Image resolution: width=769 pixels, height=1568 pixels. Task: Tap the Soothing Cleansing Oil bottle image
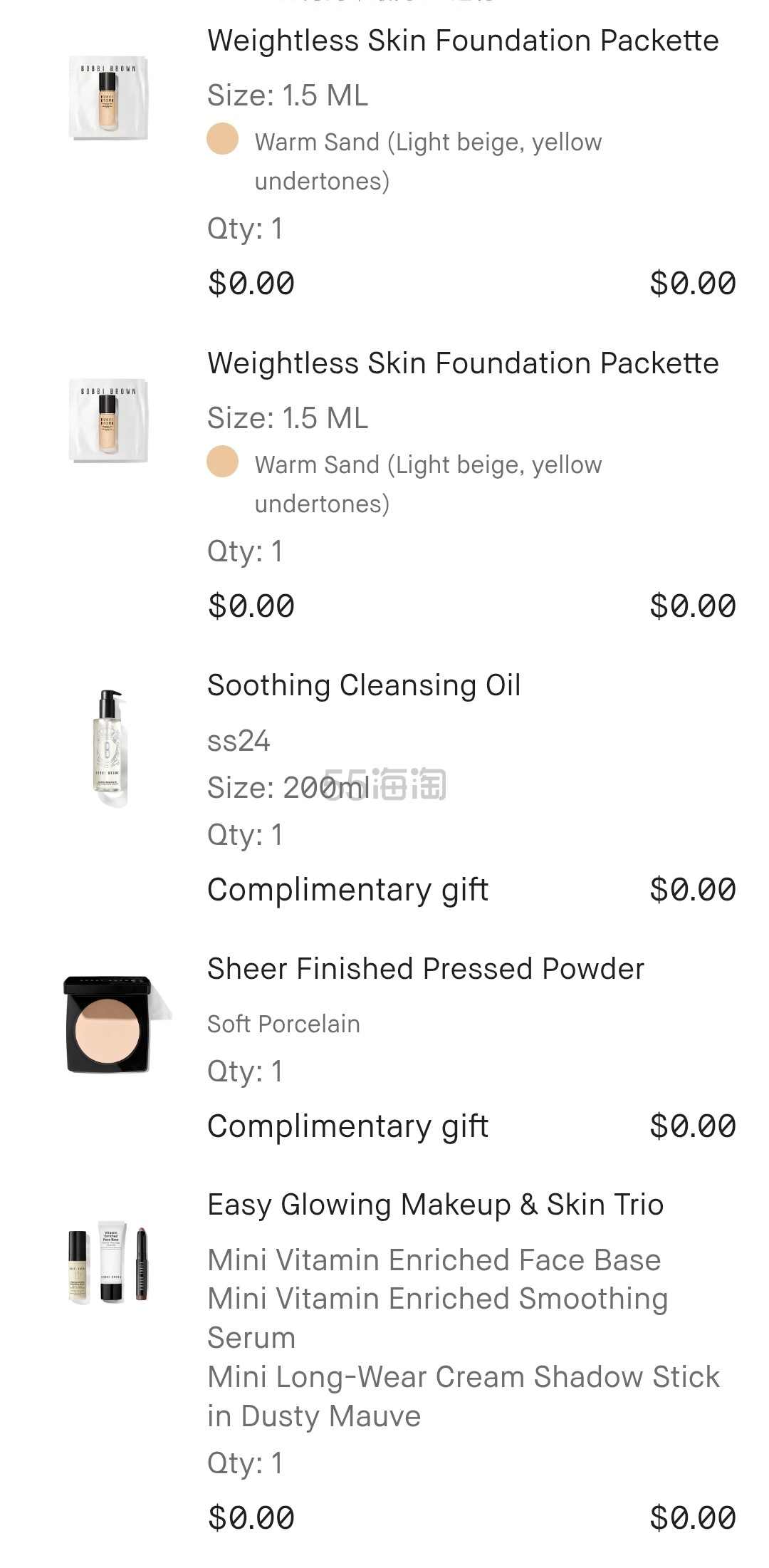point(109,747)
